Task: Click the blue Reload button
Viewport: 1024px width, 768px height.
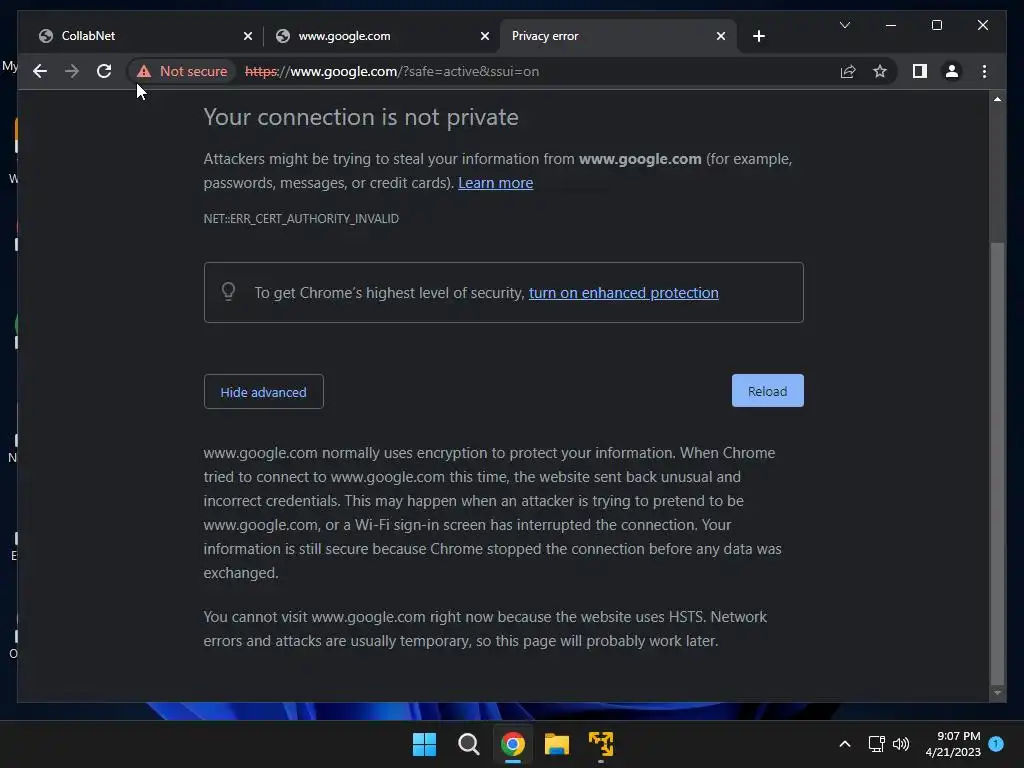Action: 767,391
